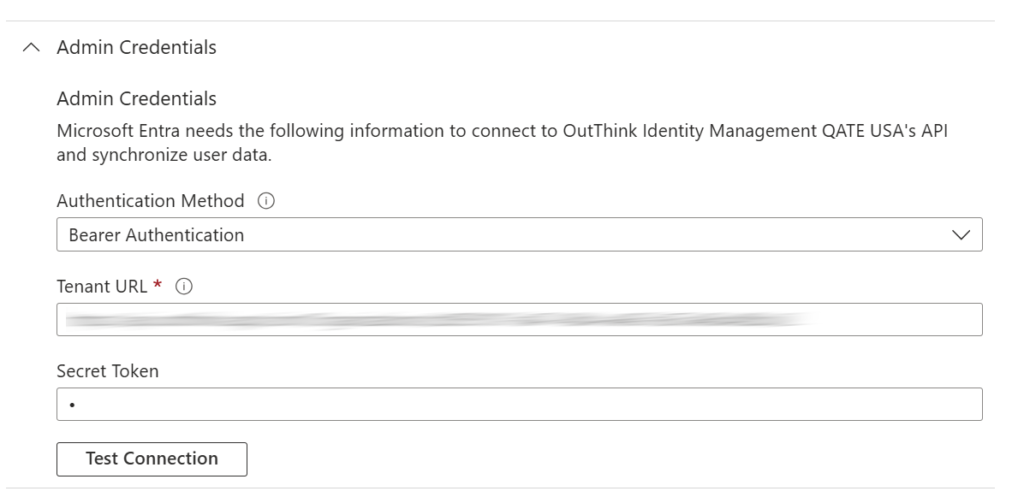Click the Authentication Method label
The image size is (1024, 503).
click(x=150, y=201)
